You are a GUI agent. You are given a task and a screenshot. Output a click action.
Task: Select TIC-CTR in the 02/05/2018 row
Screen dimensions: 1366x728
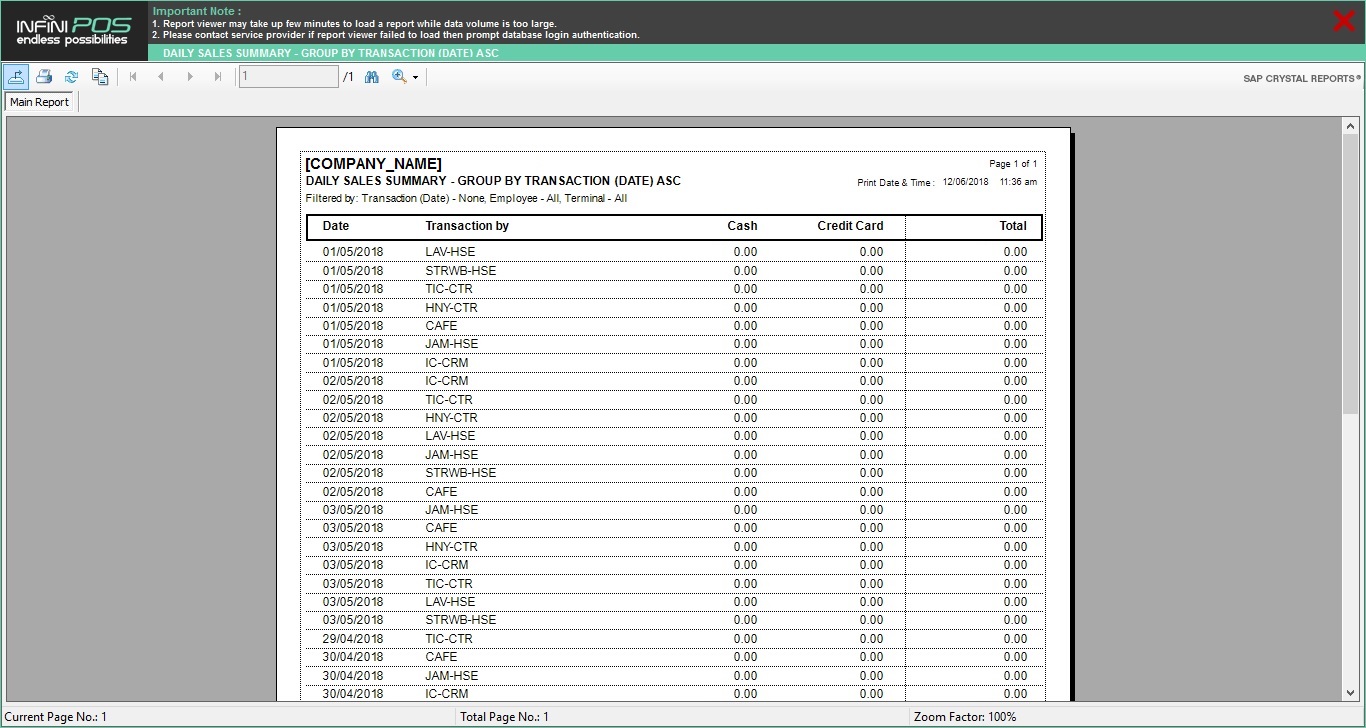click(x=448, y=400)
